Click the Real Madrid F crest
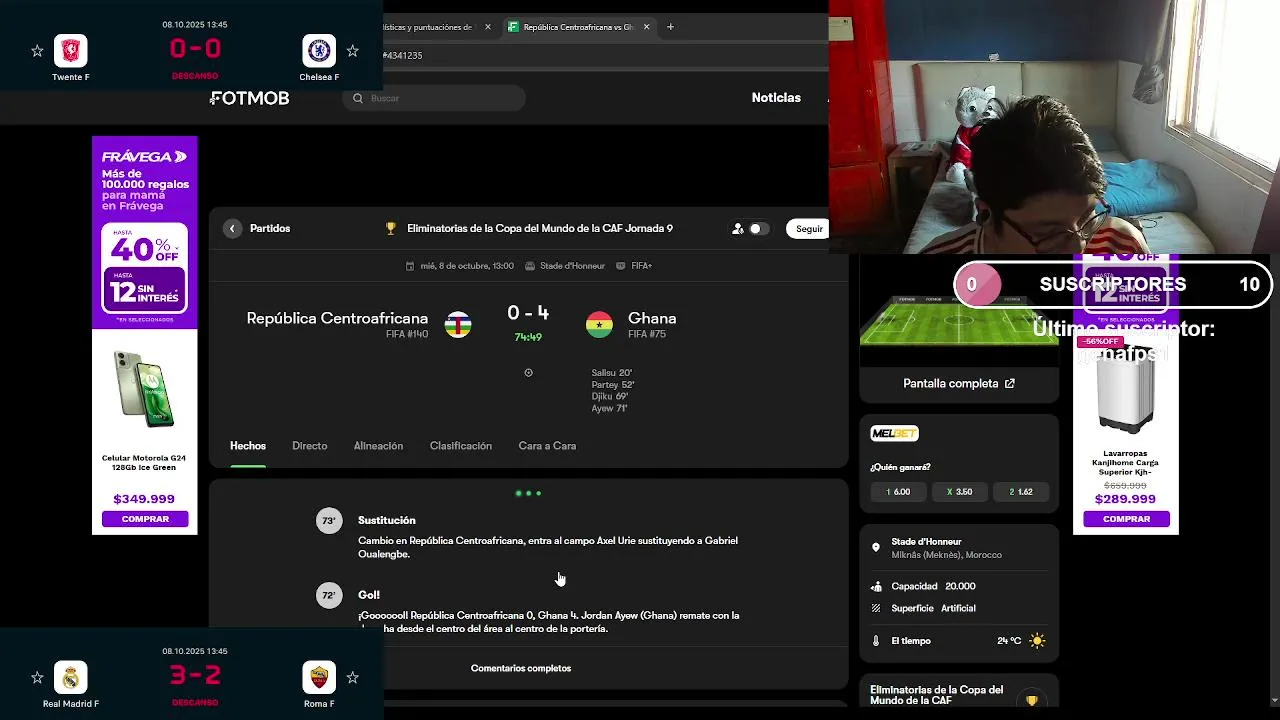The image size is (1280, 720). 71,677
